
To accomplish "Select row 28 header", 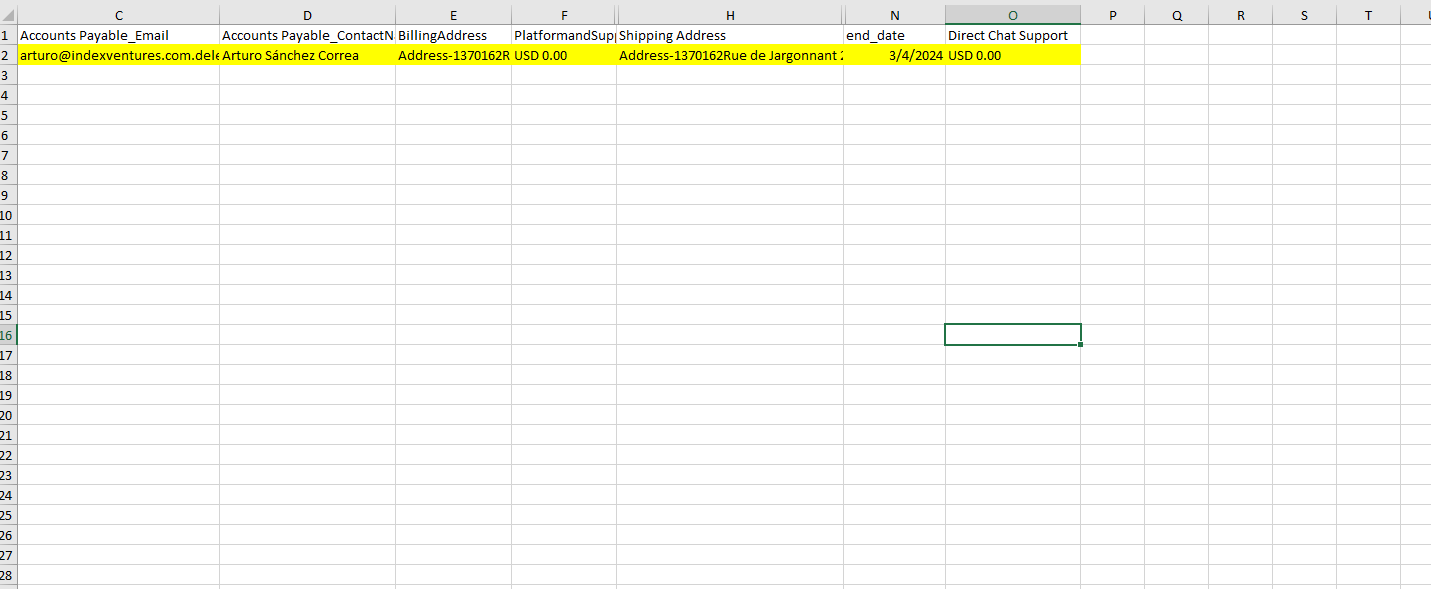I will pyautogui.click(x=8, y=575).
